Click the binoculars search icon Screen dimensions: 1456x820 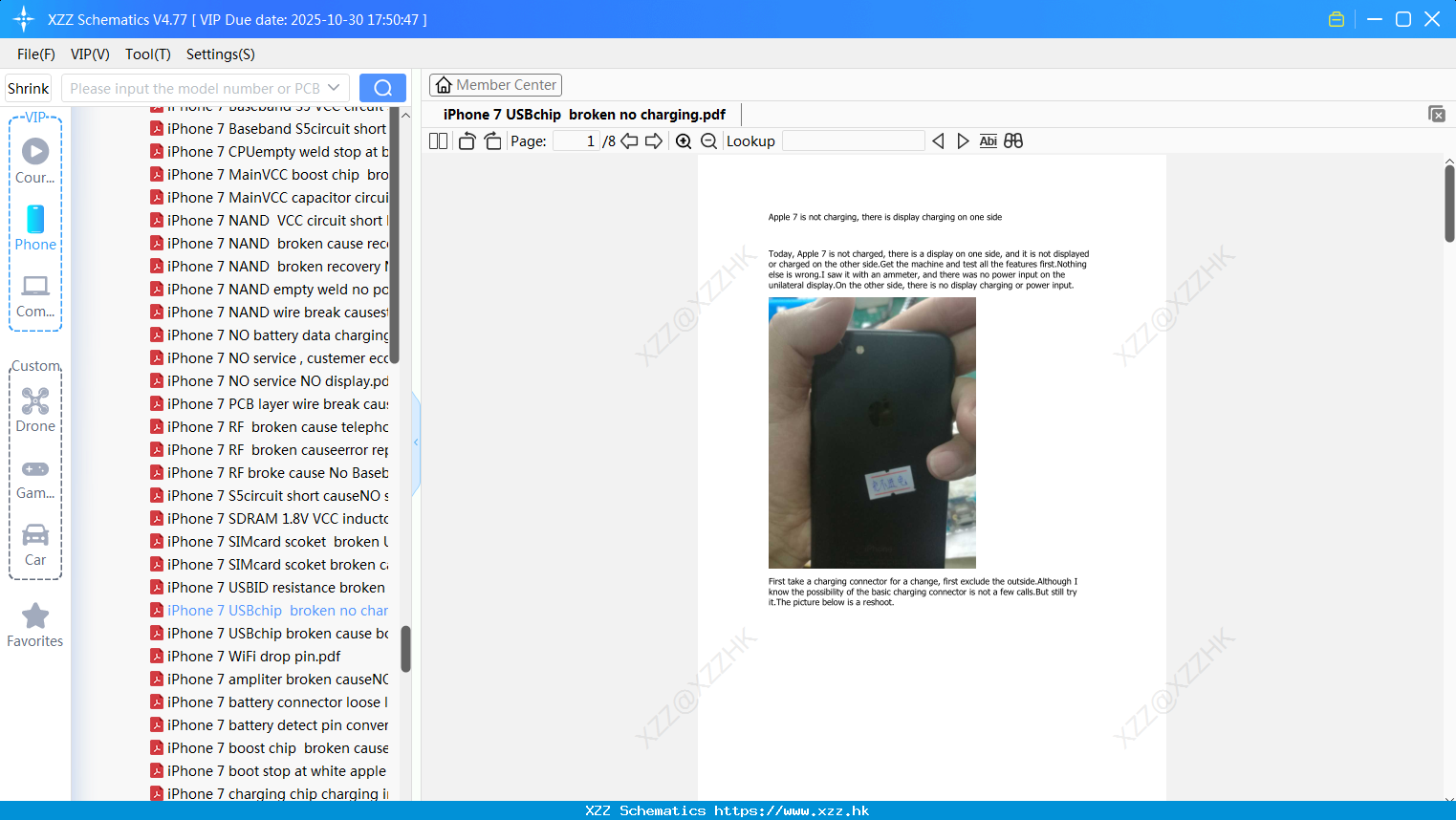[x=1013, y=140]
